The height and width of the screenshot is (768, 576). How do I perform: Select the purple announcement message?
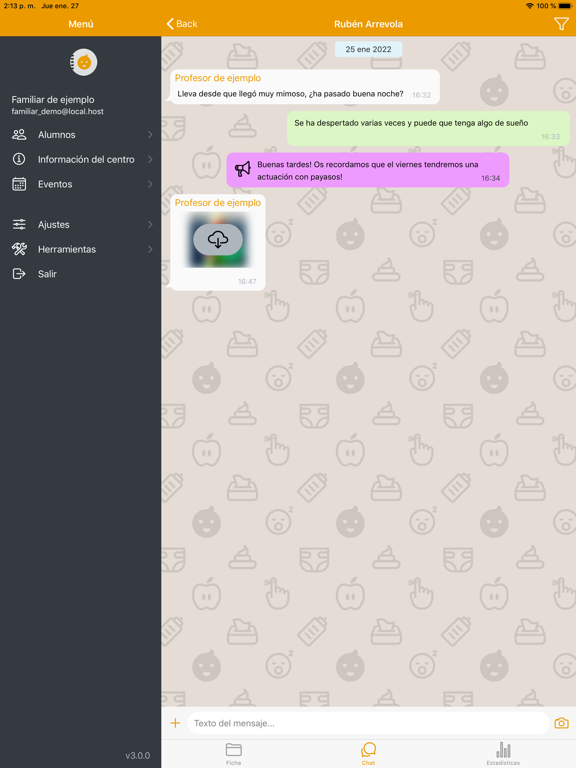click(367, 170)
